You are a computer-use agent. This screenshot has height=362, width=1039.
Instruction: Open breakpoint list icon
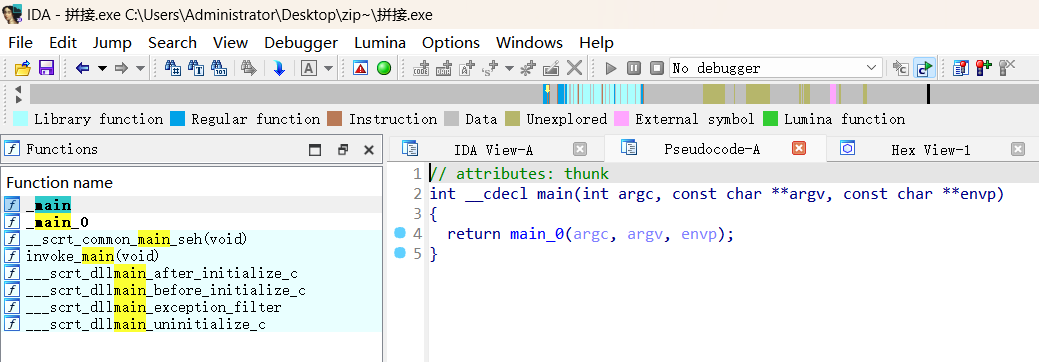[x=961, y=68]
